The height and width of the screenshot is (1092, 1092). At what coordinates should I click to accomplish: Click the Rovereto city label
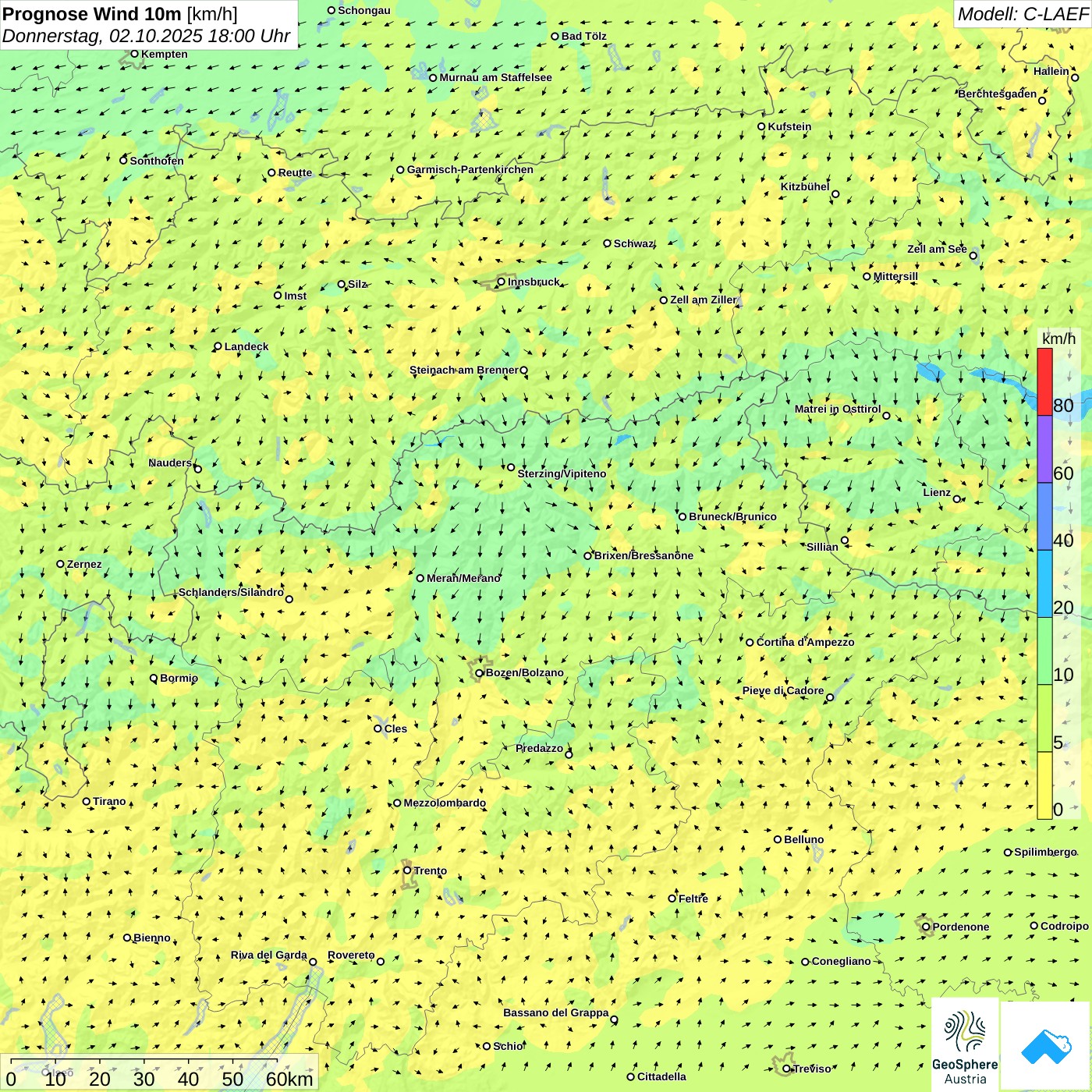click(351, 955)
